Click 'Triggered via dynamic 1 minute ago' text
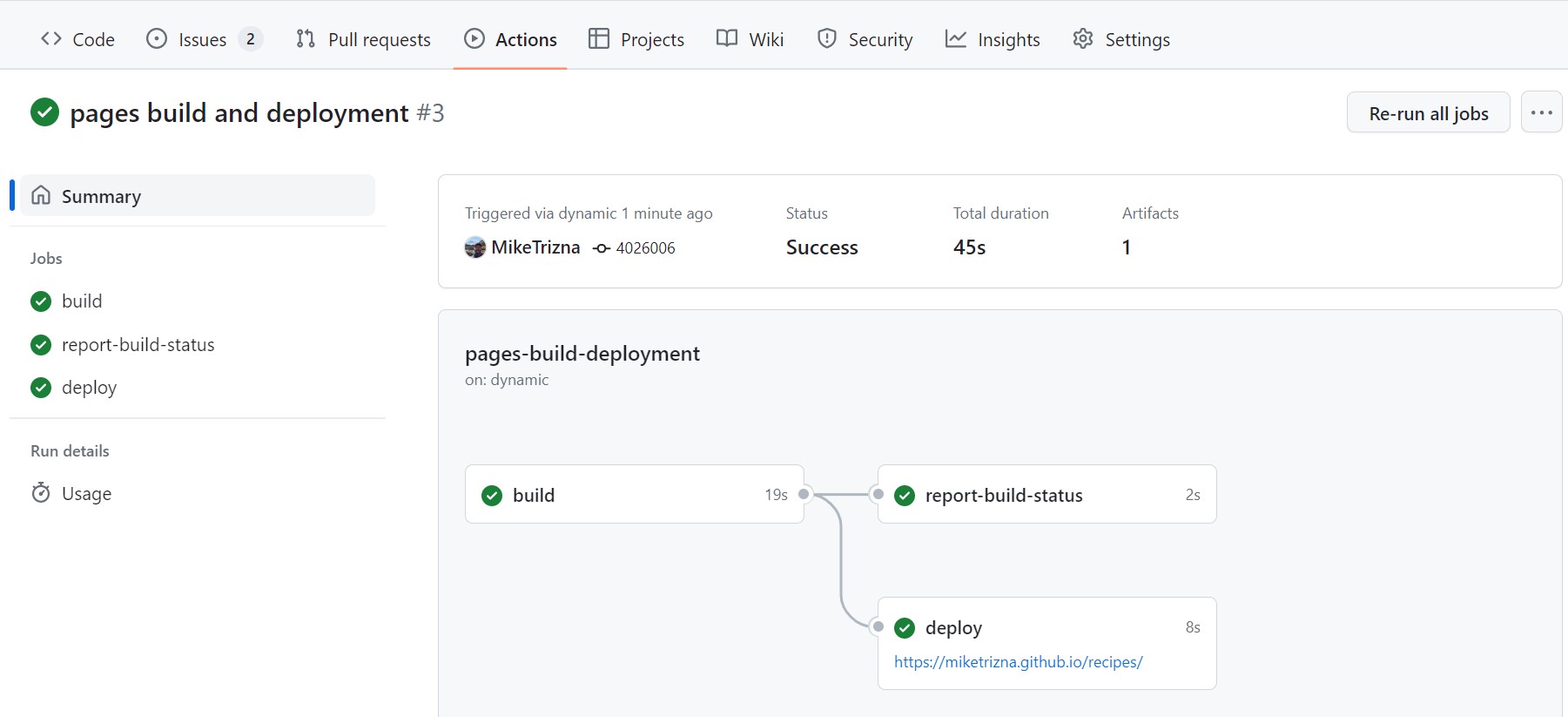The height and width of the screenshot is (717, 1568). [589, 213]
